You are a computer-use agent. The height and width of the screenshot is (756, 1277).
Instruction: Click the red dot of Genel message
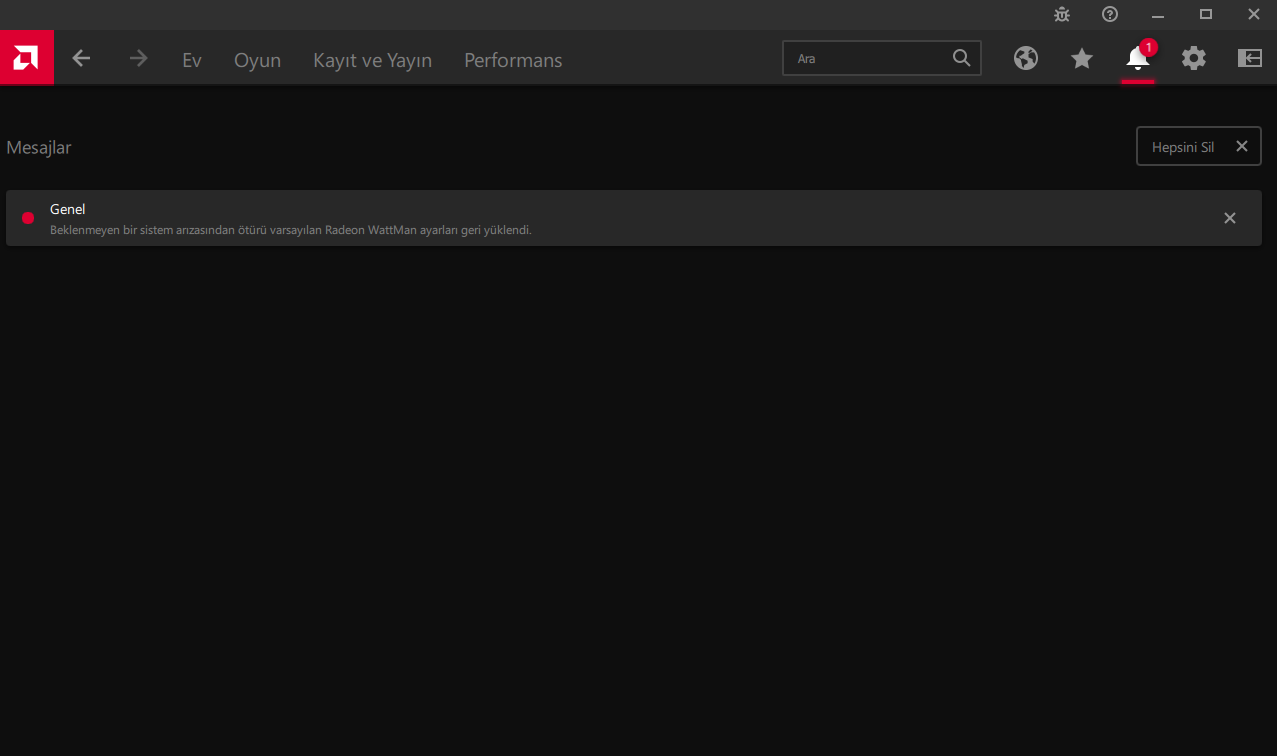[28, 218]
